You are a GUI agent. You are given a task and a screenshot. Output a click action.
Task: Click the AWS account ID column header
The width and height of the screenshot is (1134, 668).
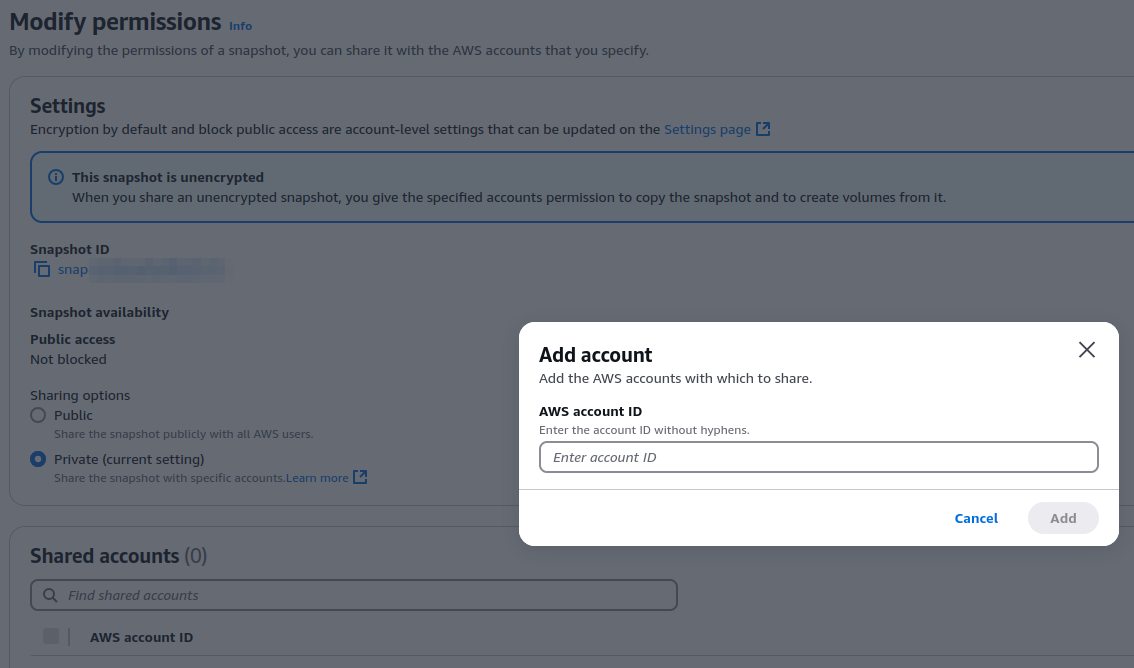coord(141,637)
